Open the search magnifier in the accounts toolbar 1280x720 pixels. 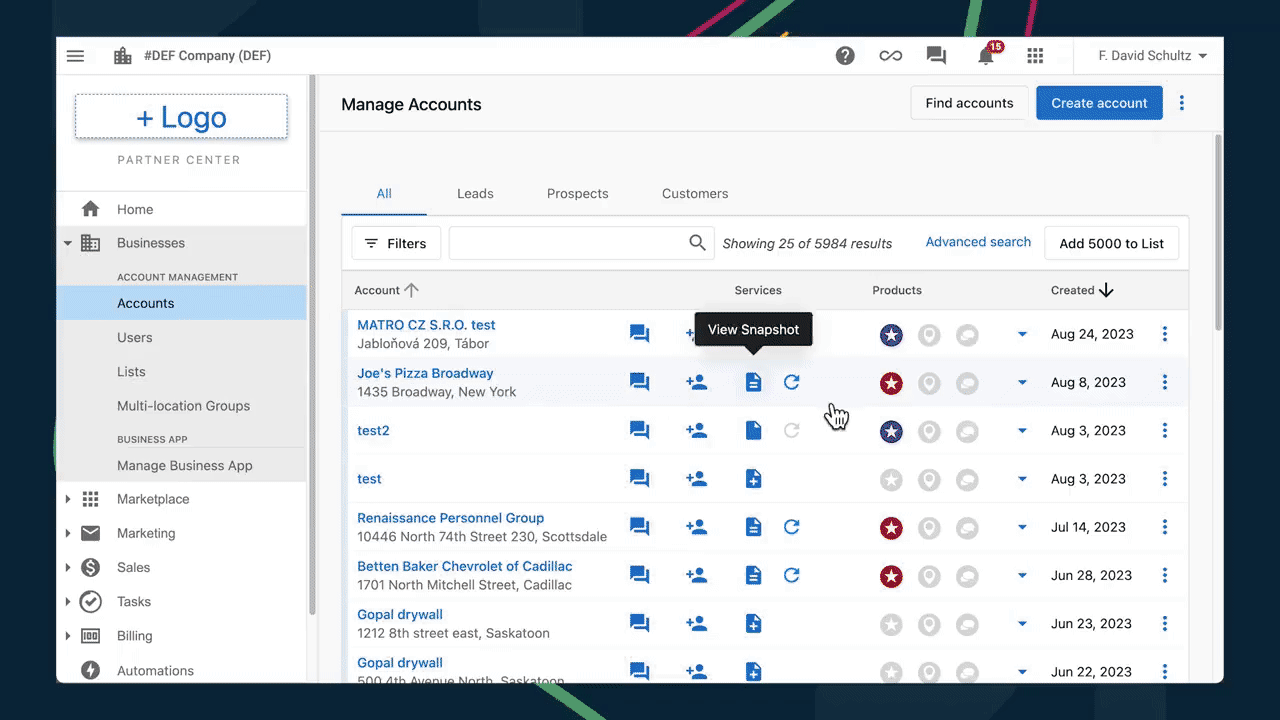[697, 243]
